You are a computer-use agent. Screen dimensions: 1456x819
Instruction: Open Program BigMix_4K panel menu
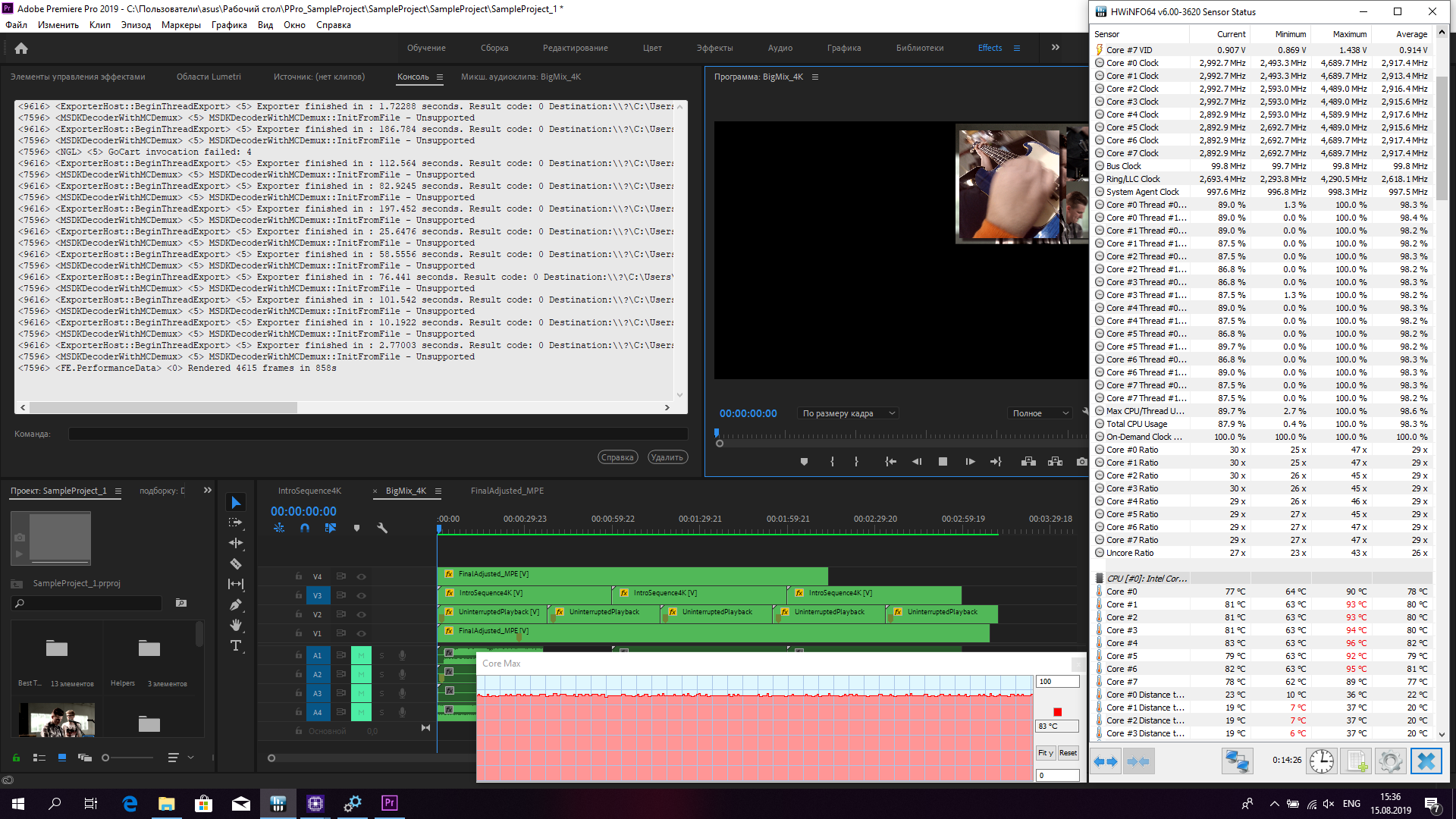[x=815, y=77]
